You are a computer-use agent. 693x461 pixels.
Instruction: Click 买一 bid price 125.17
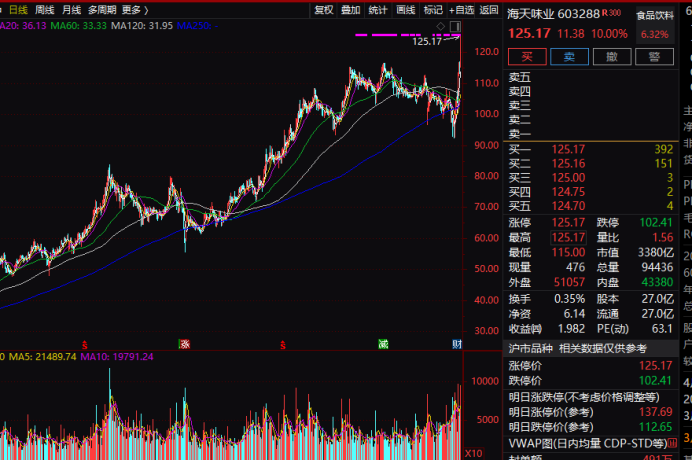(568, 149)
